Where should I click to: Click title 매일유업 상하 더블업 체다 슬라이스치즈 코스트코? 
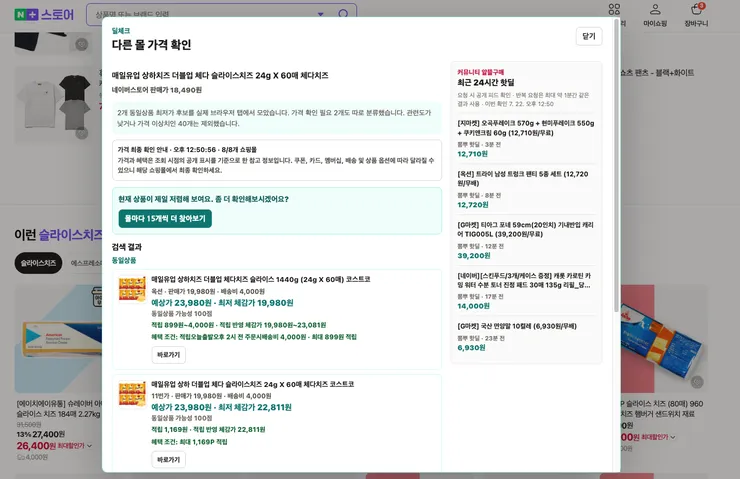point(252,384)
